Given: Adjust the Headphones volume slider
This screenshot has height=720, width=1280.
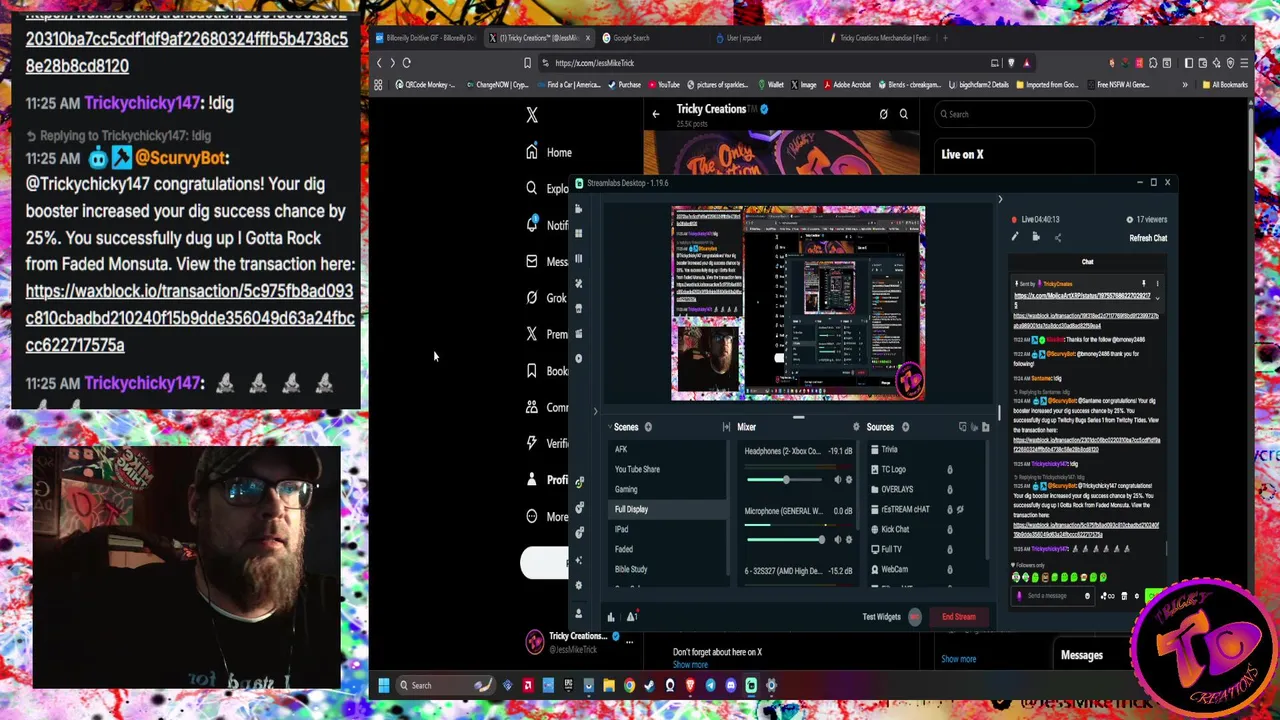Looking at the screenshot, I should [786, 480].
